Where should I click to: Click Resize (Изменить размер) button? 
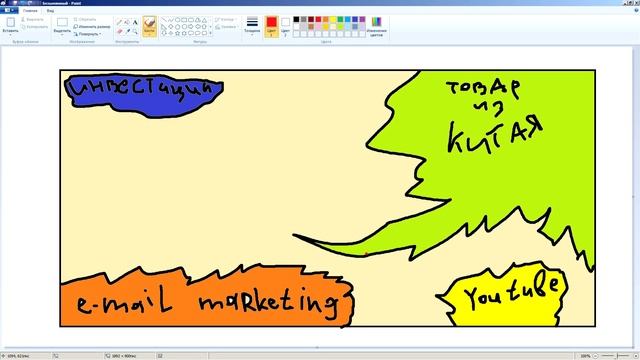pos(92,27)
